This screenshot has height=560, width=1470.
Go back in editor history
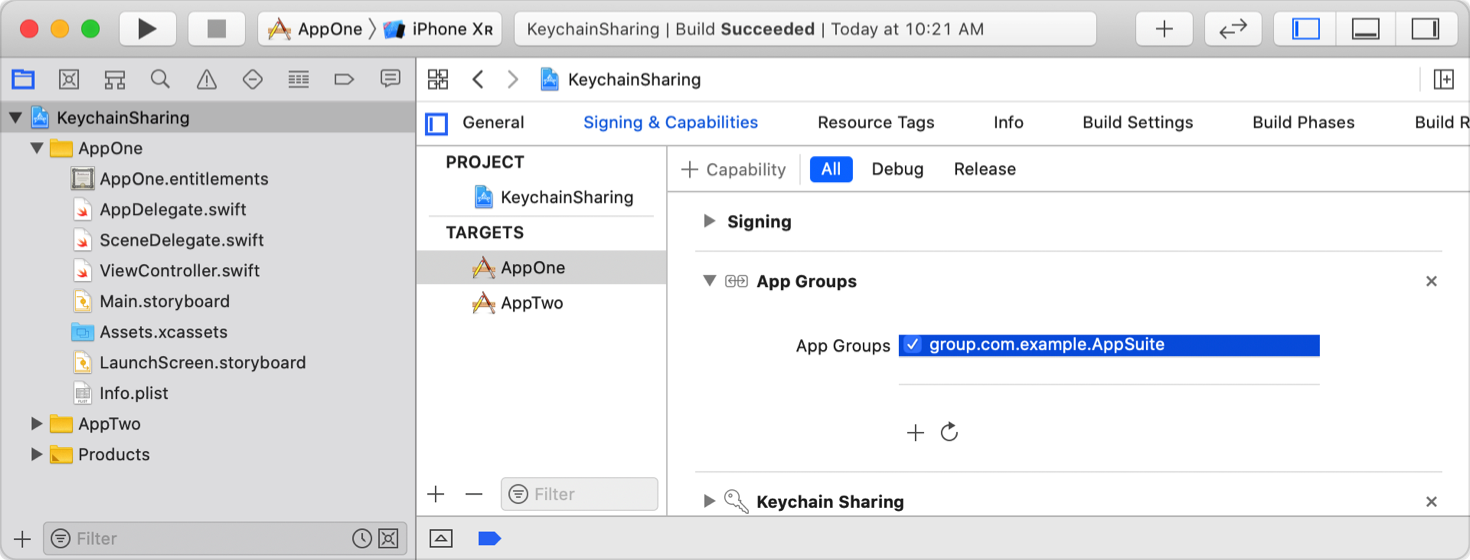[x=478, y=79]
